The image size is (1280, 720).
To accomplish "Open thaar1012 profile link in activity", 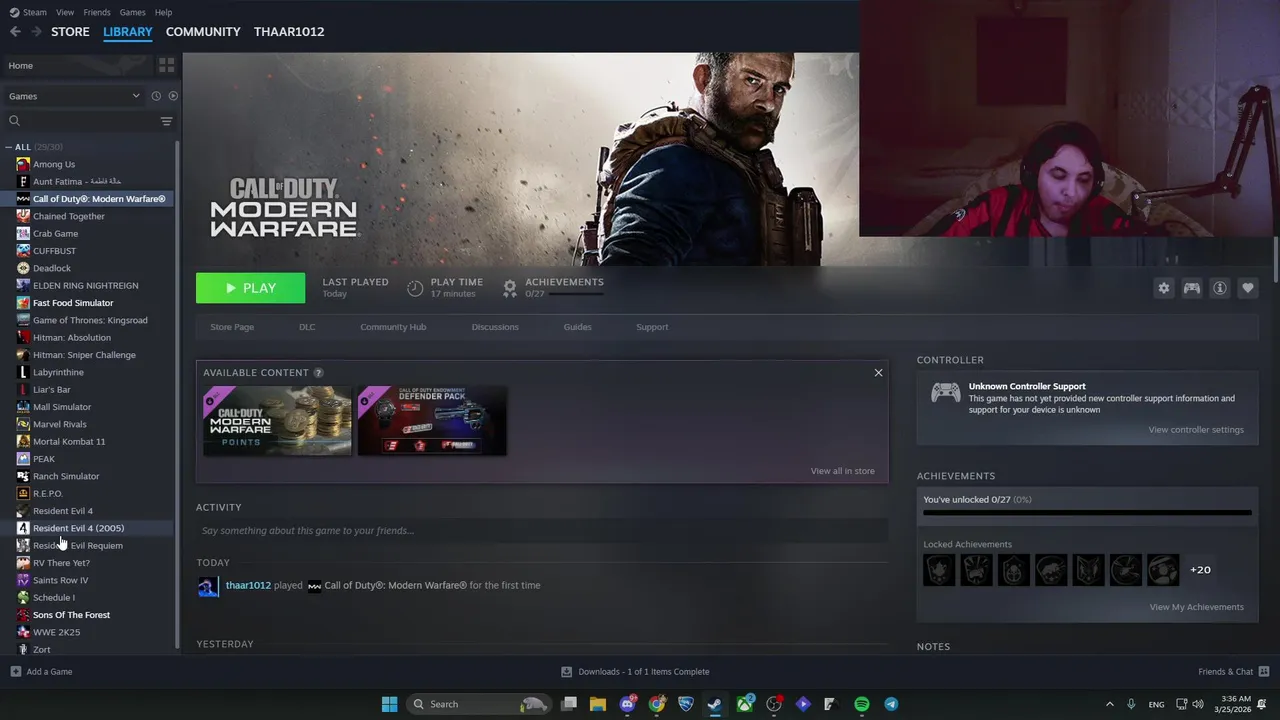I will tap(248, 585).
